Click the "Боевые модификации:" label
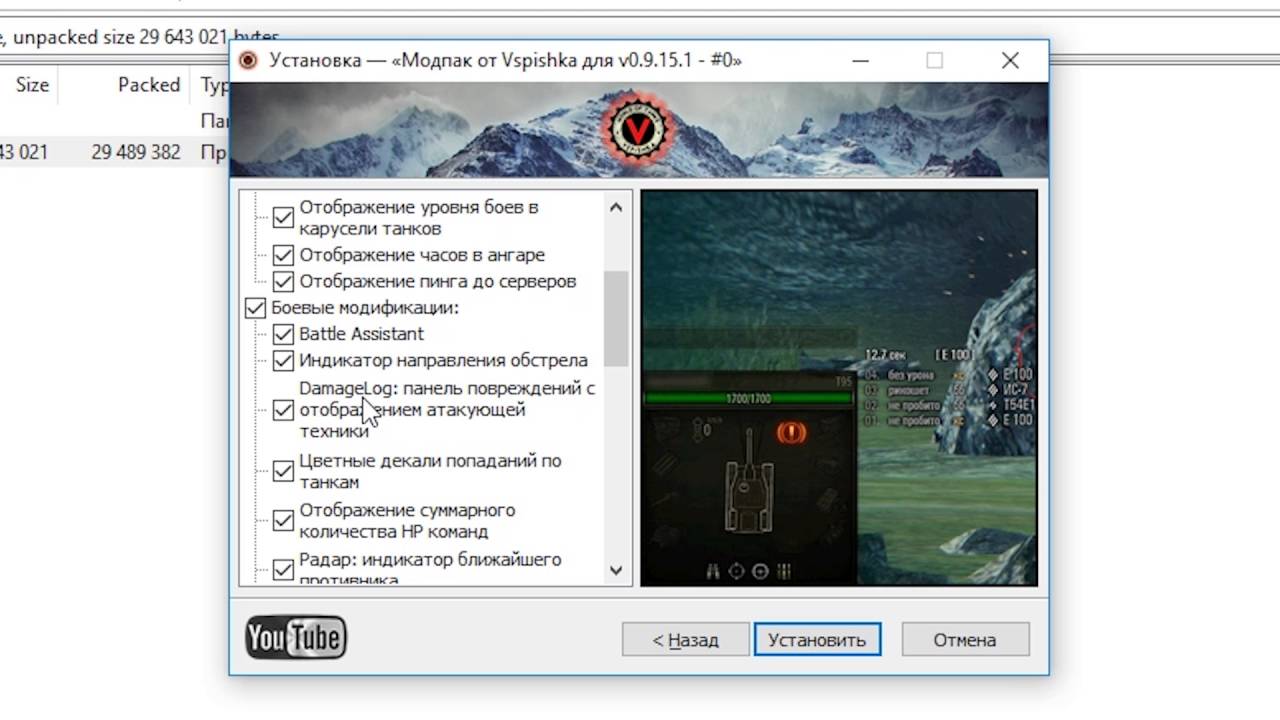The height and width of the screenshot is (720, 1280). 365,308
